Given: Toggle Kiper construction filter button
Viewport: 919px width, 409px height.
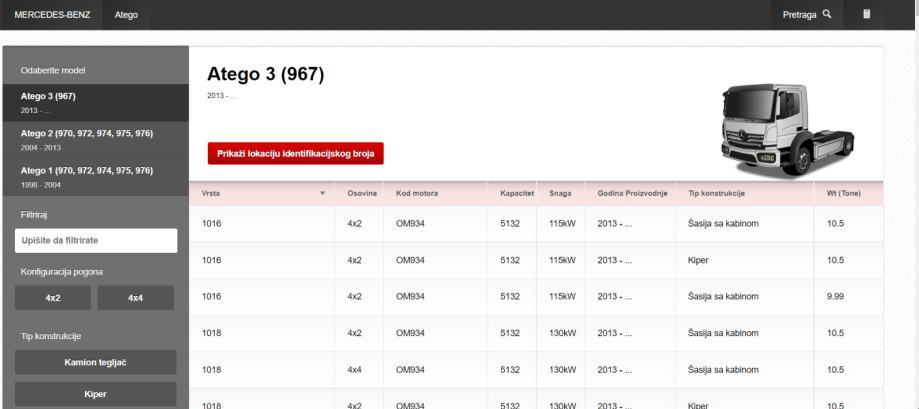Looking at the screenshot, I should [x=96, y=394].
